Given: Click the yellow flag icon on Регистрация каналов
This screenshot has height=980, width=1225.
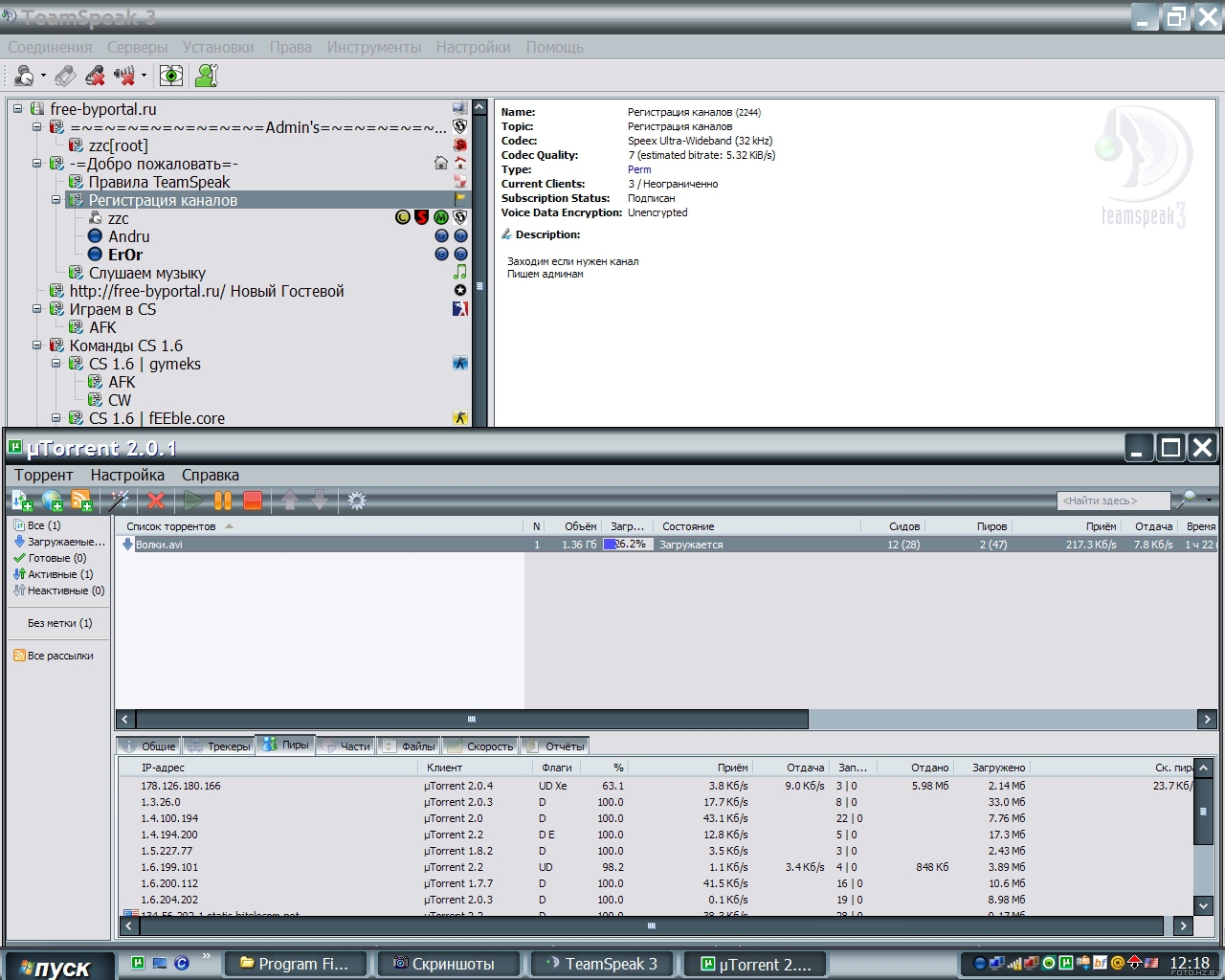Looking at the screenshot, I should pyautogui.click(x=460, y=199).
